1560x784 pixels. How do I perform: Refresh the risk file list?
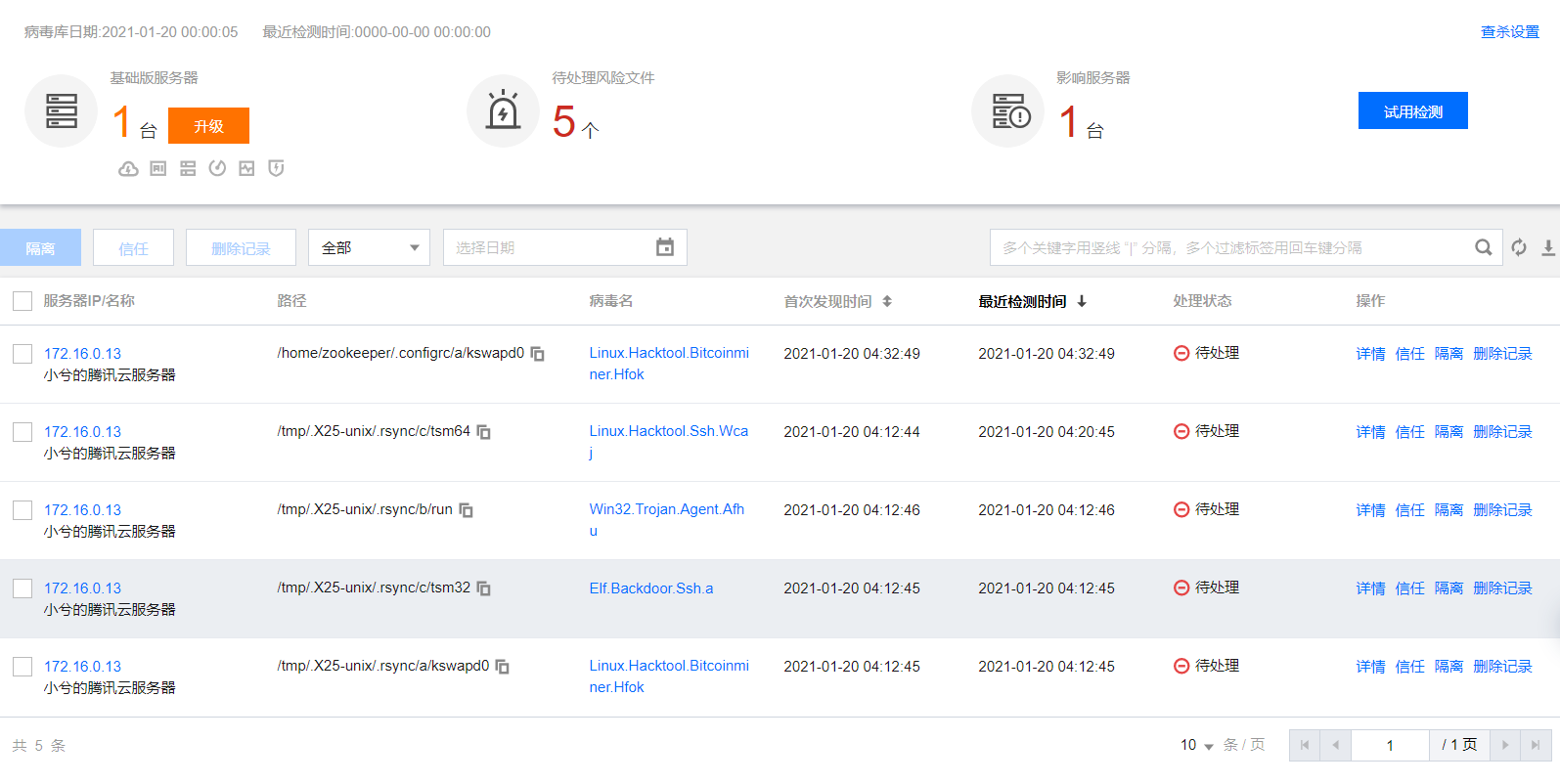(x=1519, y=247)
